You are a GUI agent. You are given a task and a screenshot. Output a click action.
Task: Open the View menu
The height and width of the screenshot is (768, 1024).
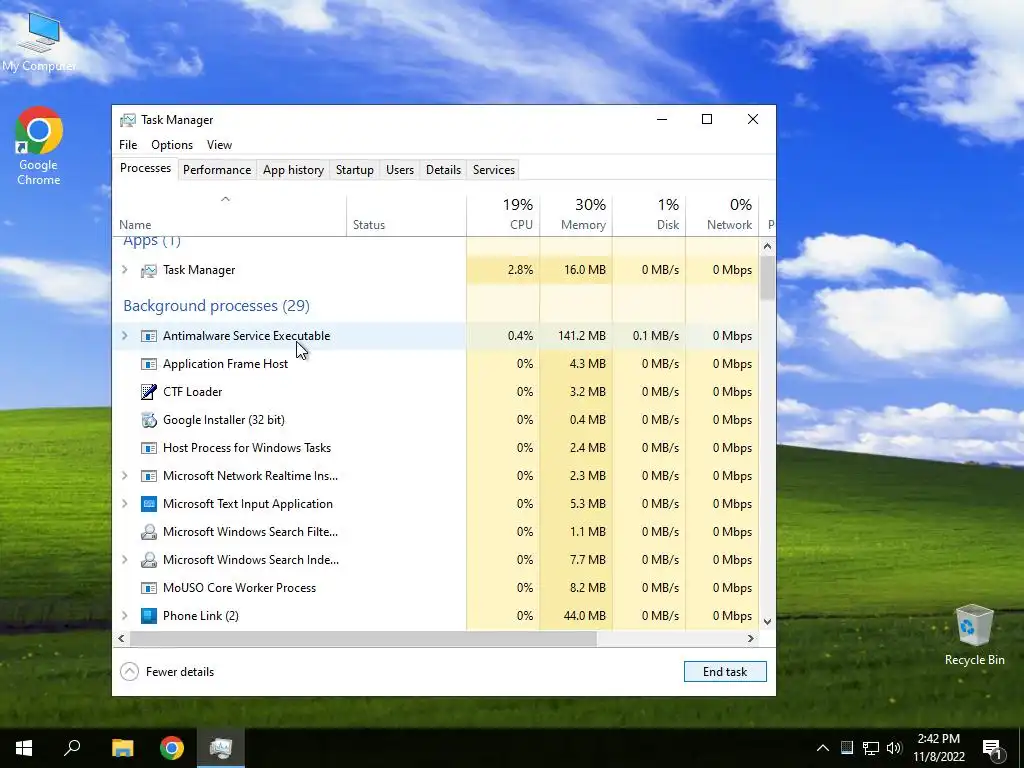coord(219,145)
